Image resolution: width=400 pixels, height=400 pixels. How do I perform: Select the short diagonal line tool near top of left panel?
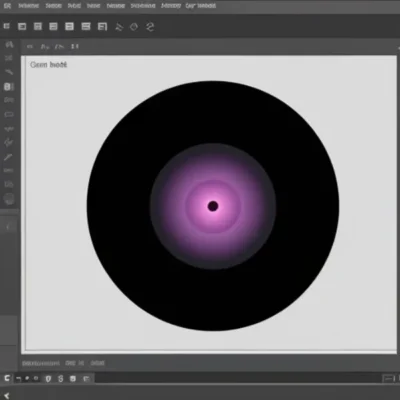9,72
